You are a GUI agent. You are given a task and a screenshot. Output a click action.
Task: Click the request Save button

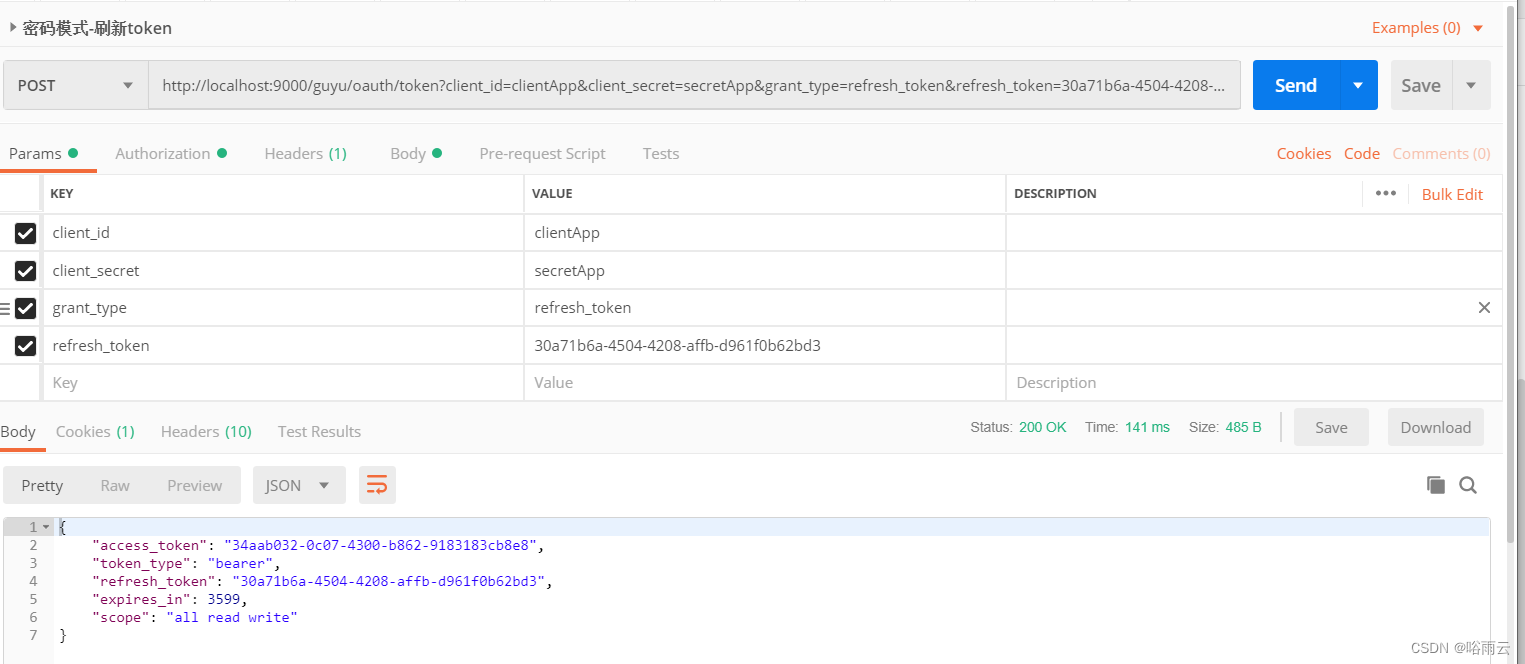(x=1421, y=85)
